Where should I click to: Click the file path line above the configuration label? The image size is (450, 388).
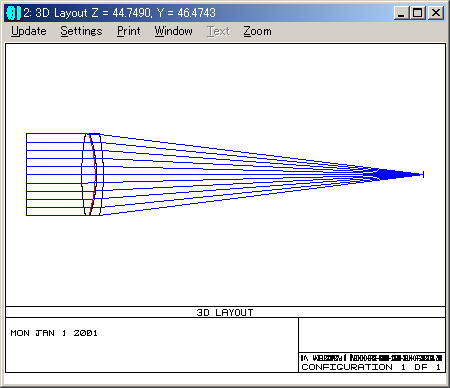pyautogui.click(x=372, y=358)
